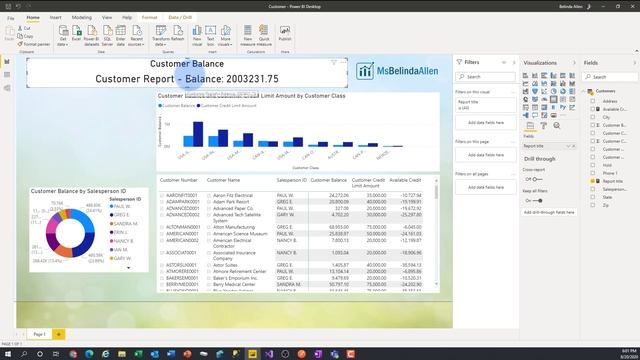Open the Recent sources dropdown

pyautogui.click(x=136, y=35)
